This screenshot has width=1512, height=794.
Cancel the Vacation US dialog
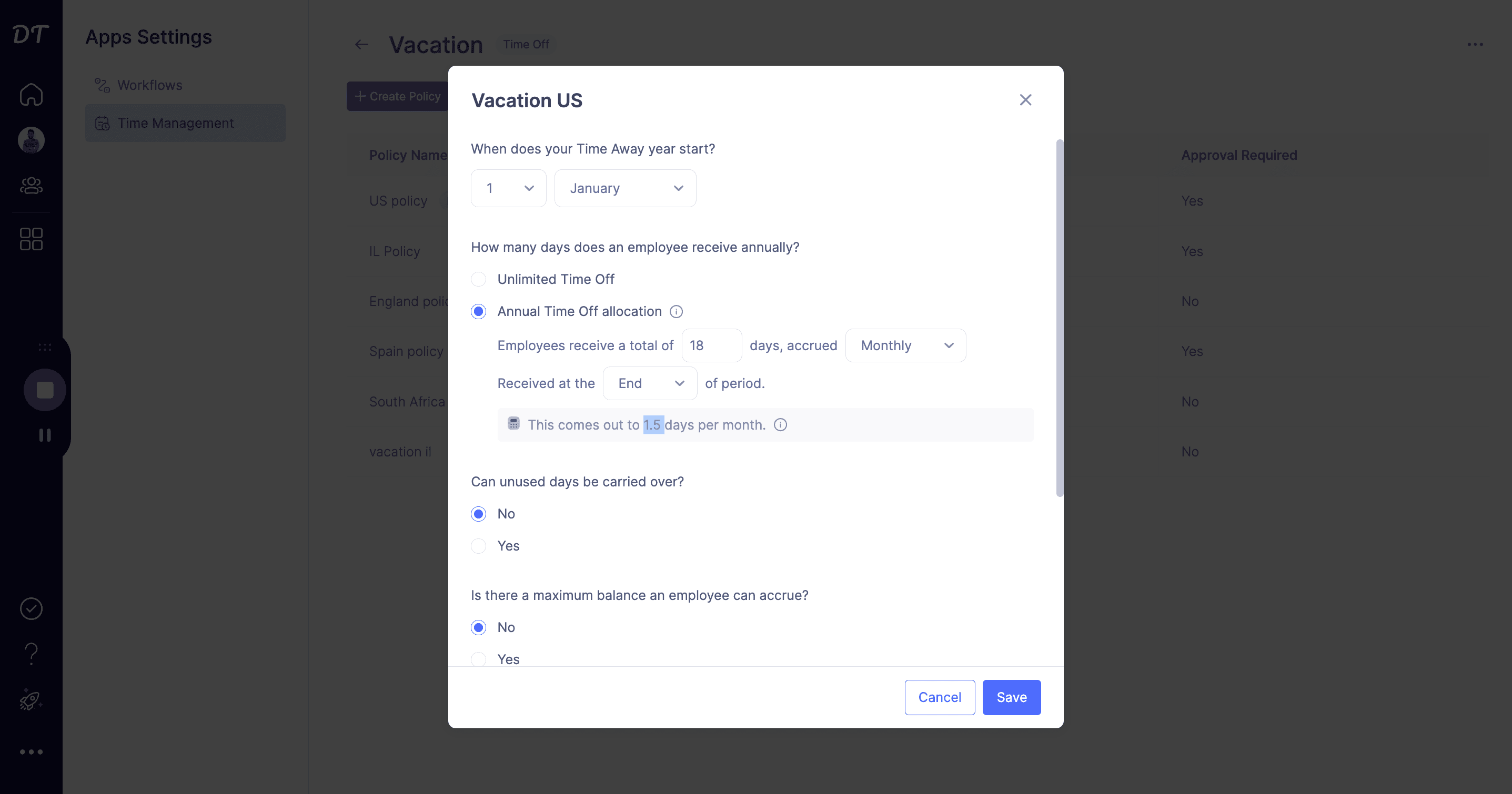(x=940, y=697)
